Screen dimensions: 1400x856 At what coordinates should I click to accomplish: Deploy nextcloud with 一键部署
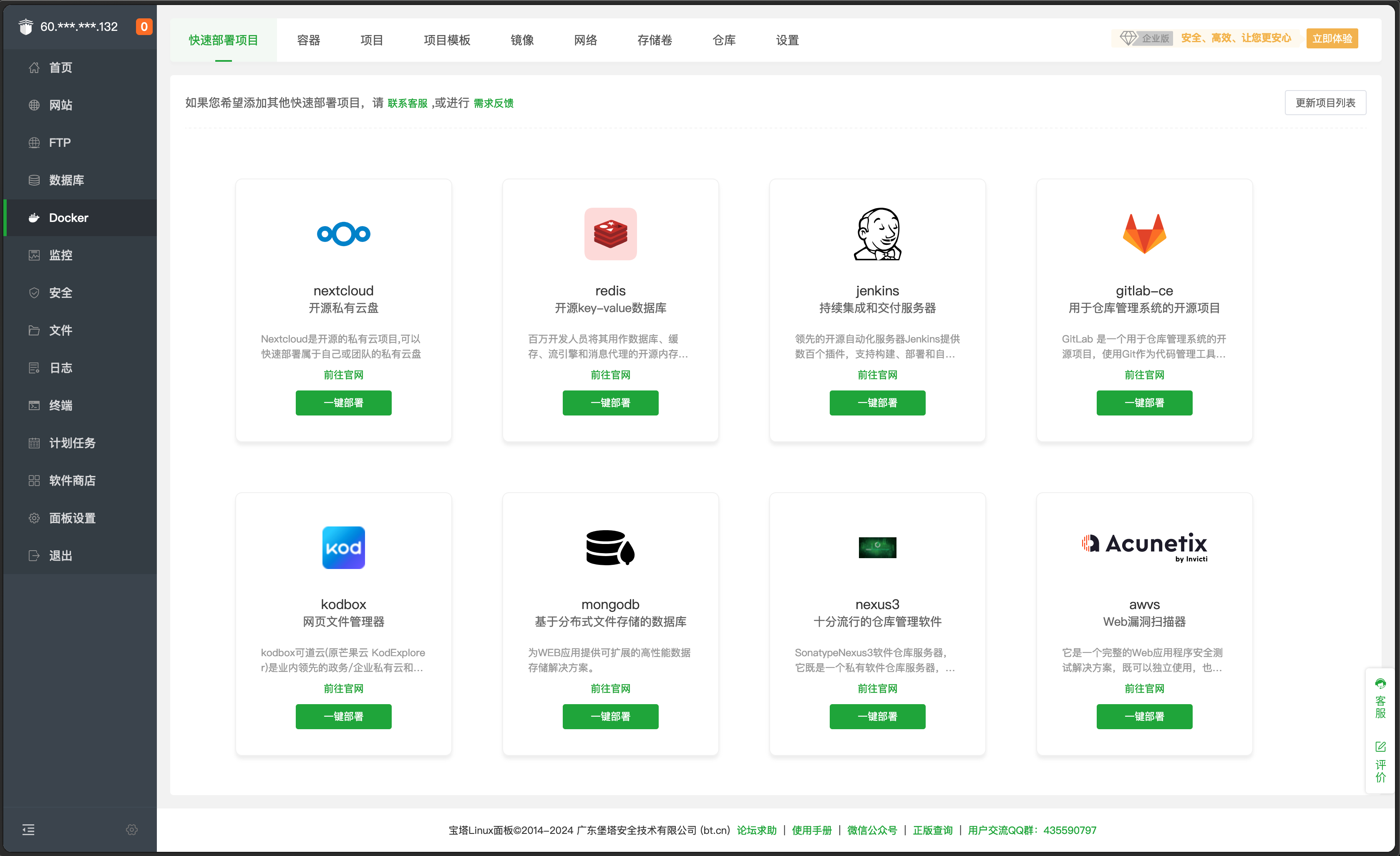tap(343, 403)
